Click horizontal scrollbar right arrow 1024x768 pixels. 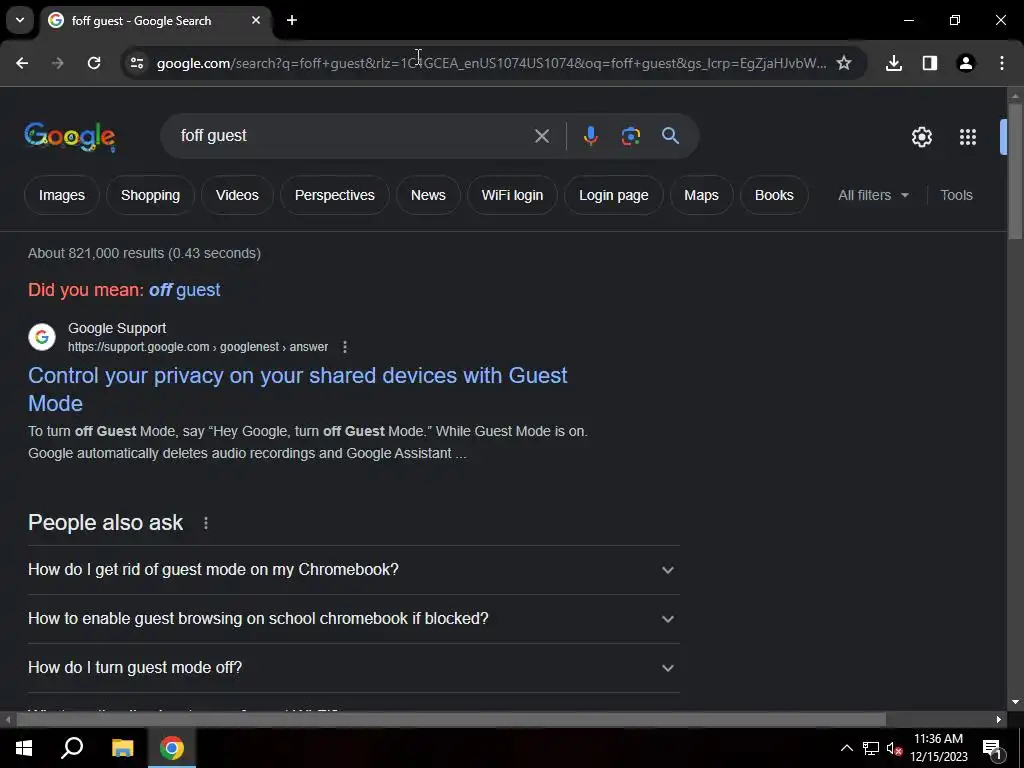(x=999, y=720)
